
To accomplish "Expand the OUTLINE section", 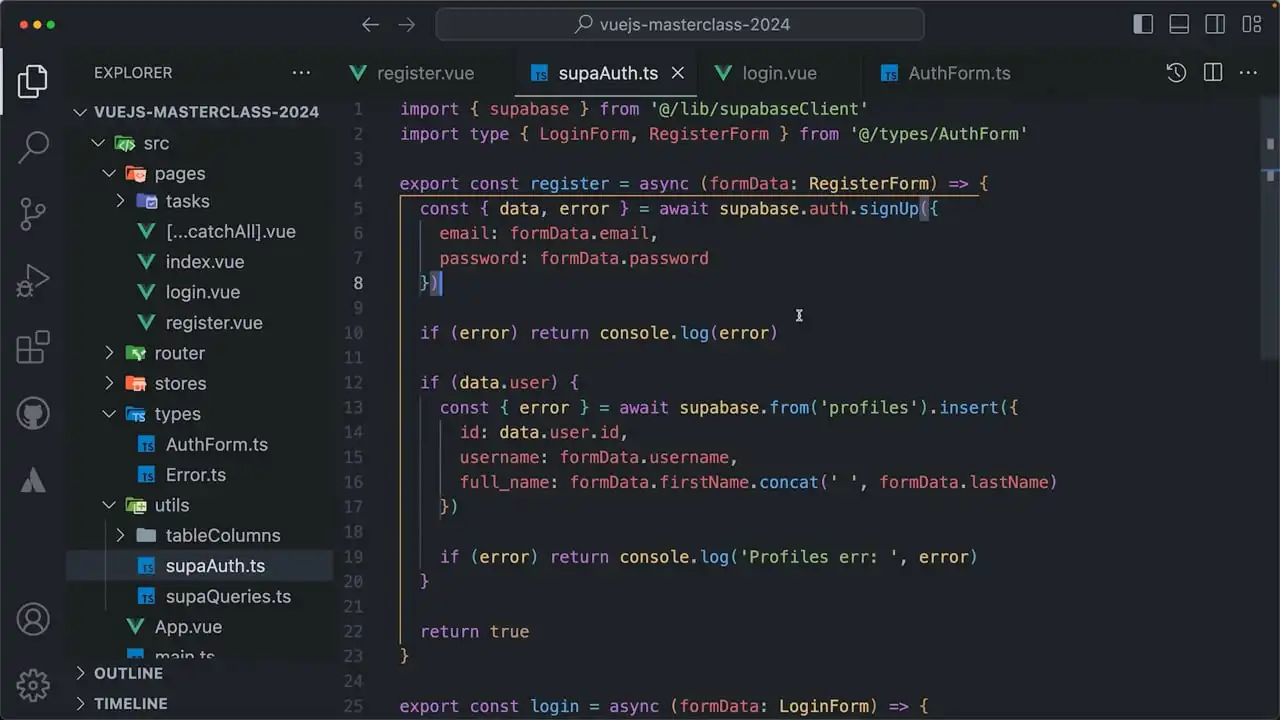I will [200, 674].
